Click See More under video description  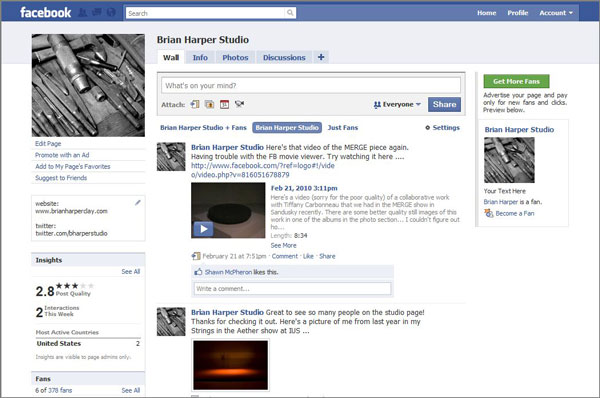284,245
